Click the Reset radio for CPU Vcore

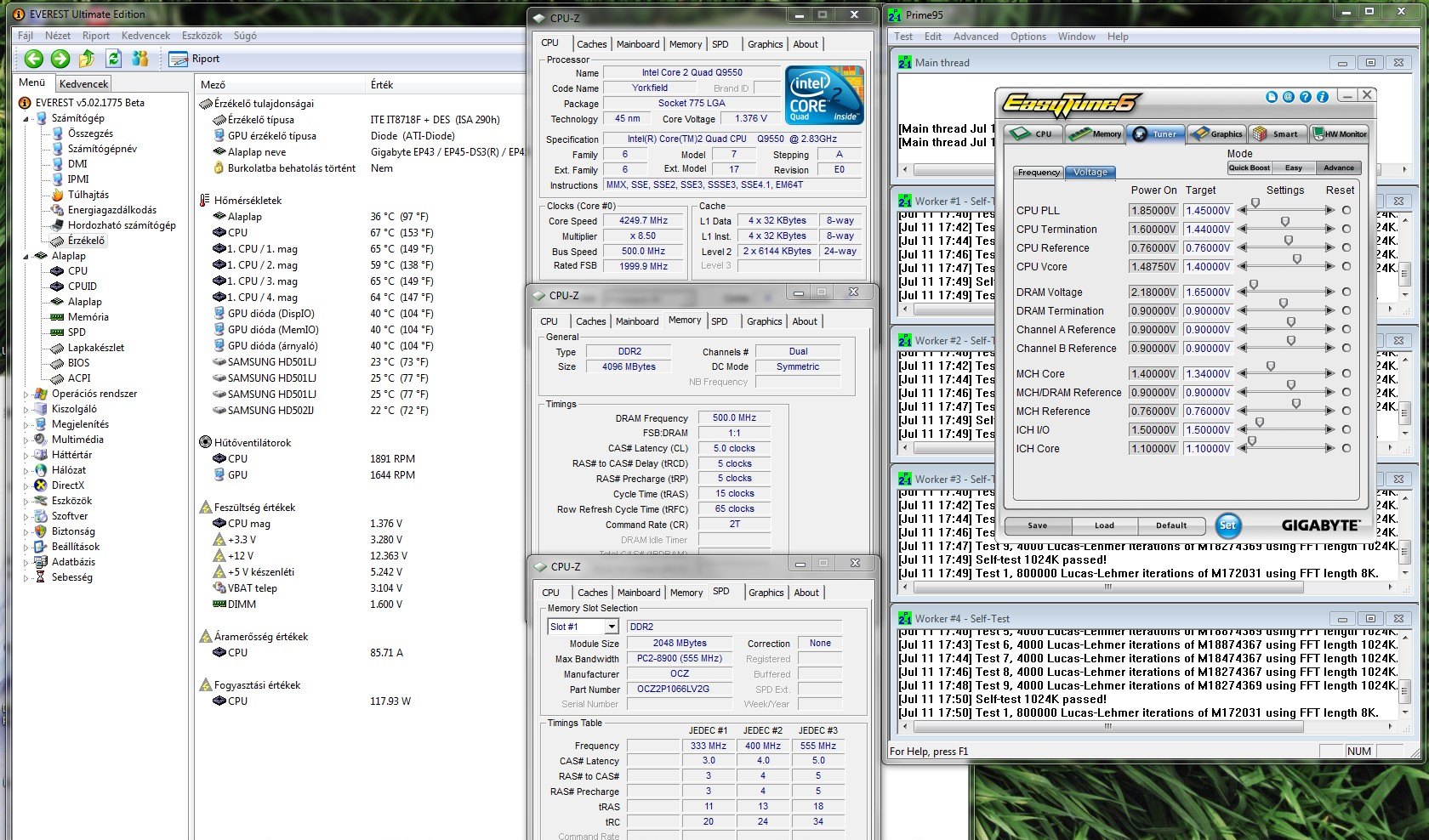pos(1346,266)
